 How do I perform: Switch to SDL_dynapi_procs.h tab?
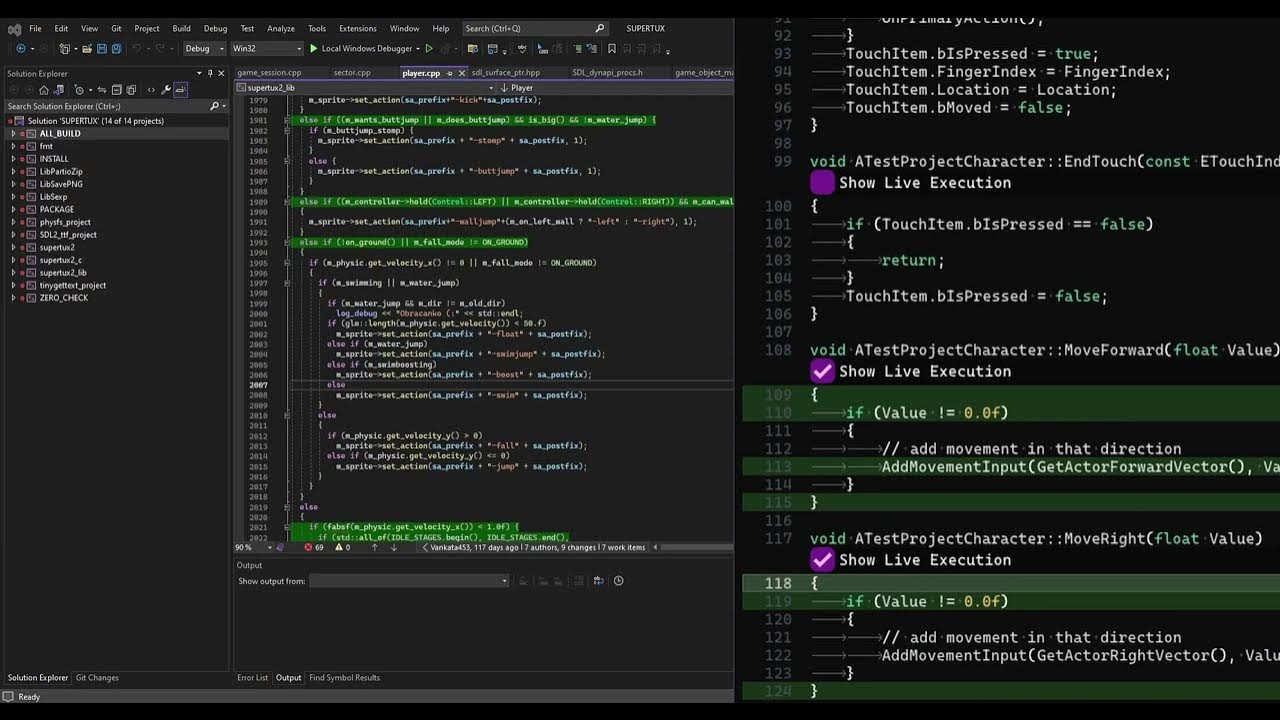point(607,73)
